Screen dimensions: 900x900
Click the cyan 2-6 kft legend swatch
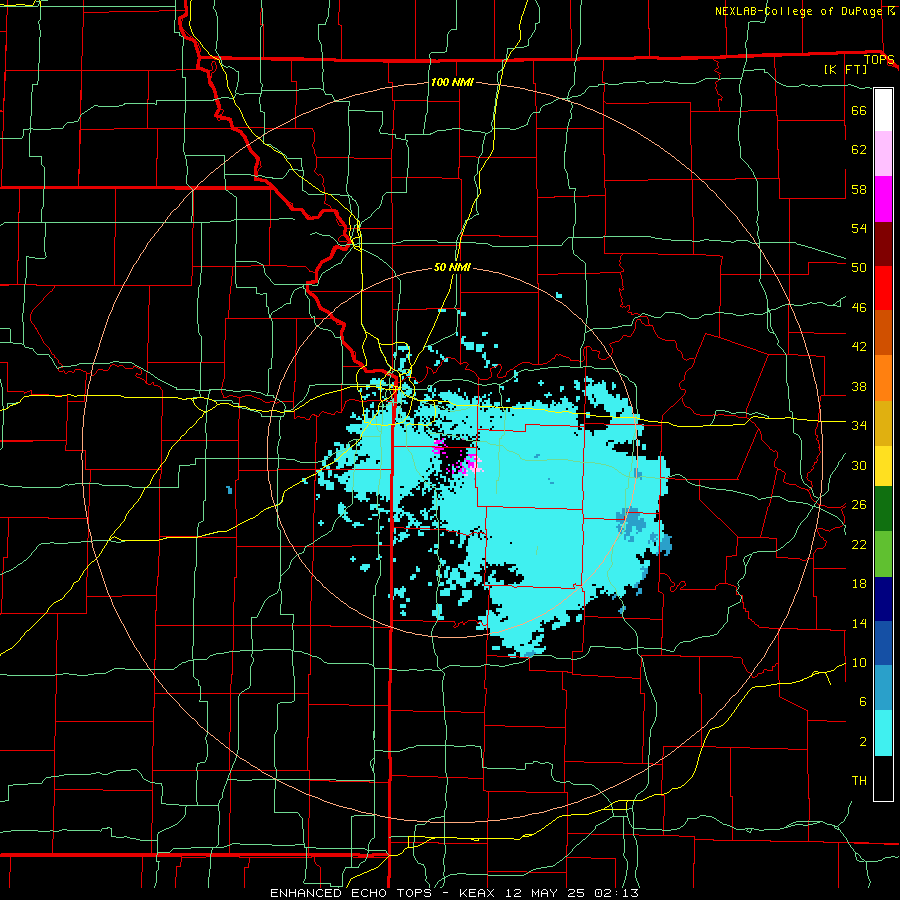[883, 733]
